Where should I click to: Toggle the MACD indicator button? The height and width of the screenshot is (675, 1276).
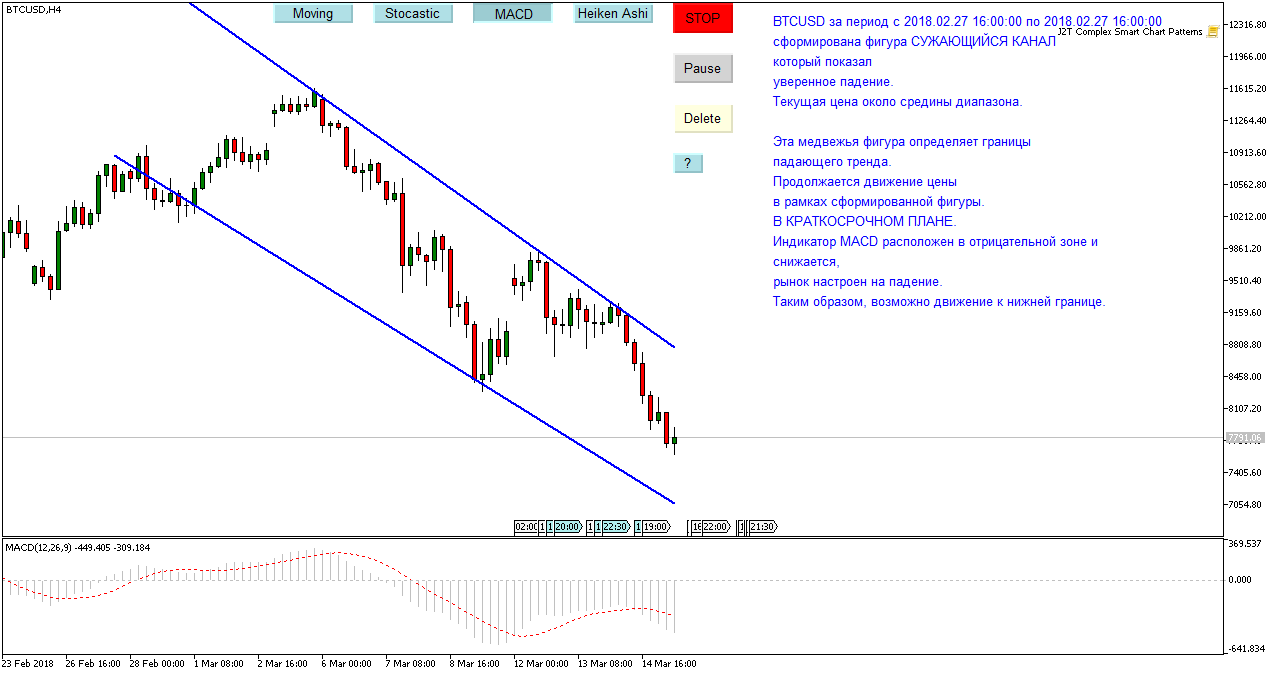(513, 13)
